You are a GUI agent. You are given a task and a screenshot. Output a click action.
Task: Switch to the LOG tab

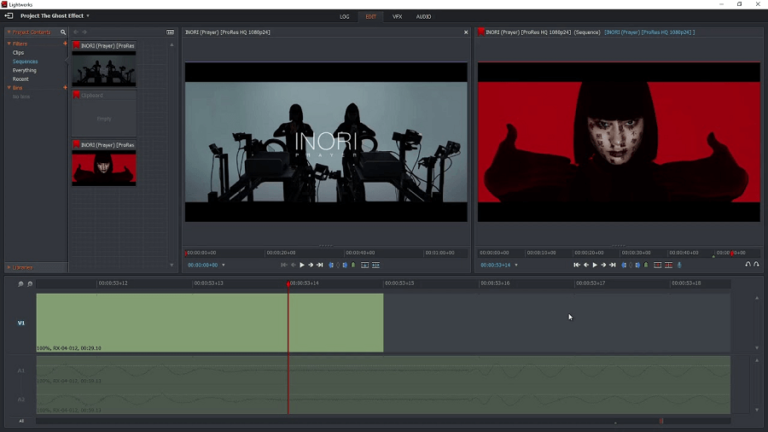point(344,17)
